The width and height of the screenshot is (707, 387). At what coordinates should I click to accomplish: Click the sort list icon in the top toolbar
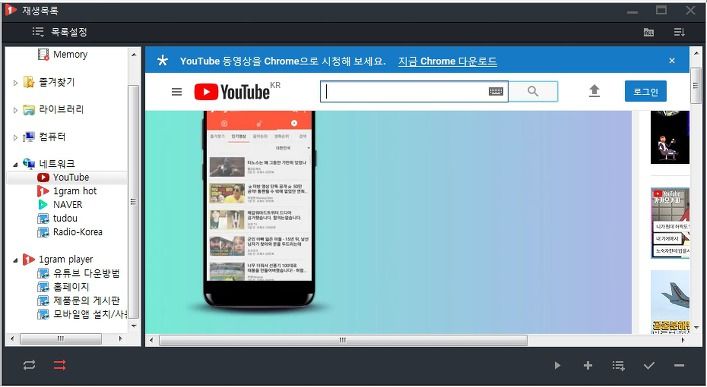679,32
